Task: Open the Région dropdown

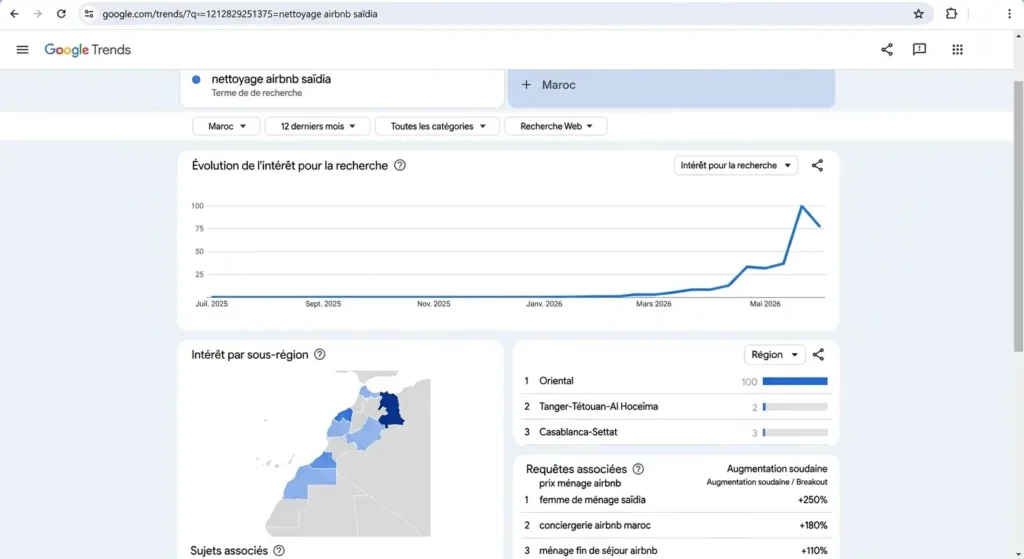Action: (x=775, y=355)
